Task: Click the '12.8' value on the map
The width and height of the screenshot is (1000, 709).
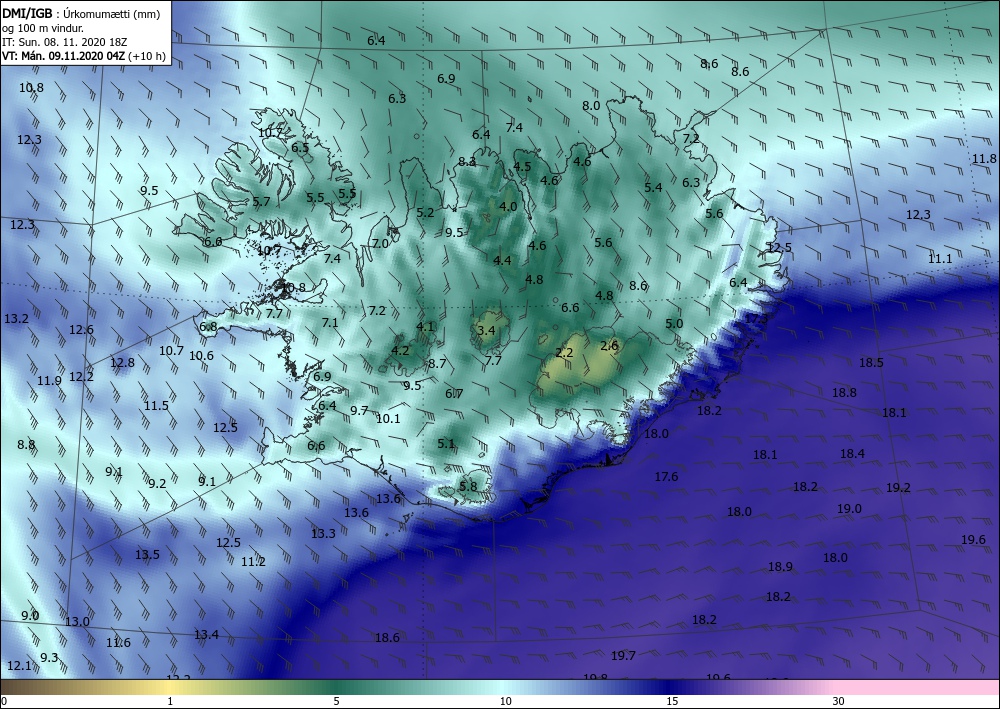Action: pos(122,363)
